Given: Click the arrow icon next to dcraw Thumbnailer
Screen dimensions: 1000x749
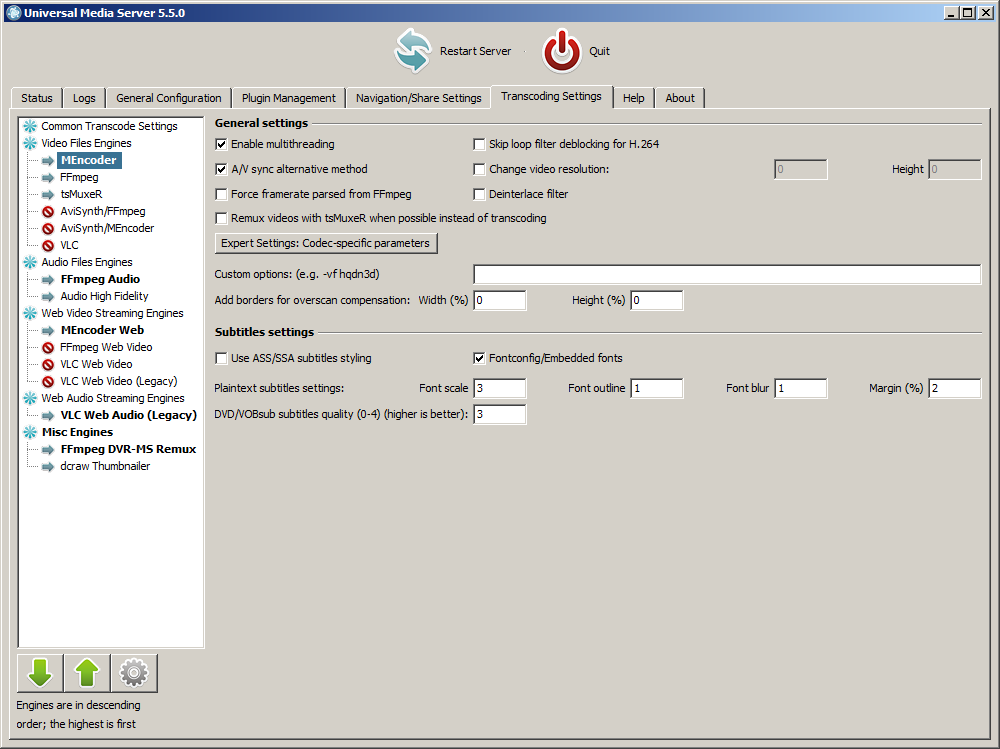Looking at the screenshot, I should tap(48, 466).
